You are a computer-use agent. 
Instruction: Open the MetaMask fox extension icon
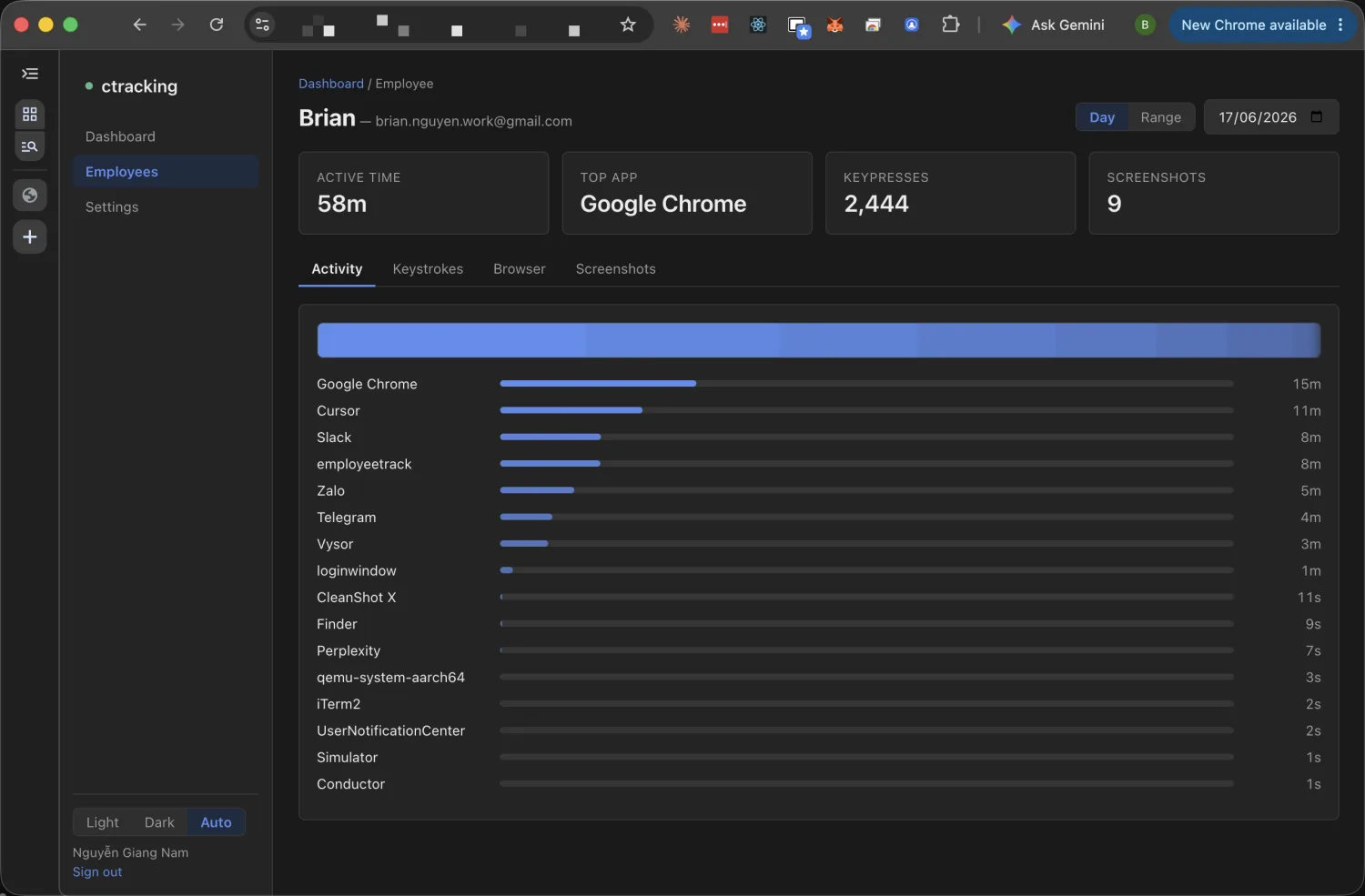[834, 25]
